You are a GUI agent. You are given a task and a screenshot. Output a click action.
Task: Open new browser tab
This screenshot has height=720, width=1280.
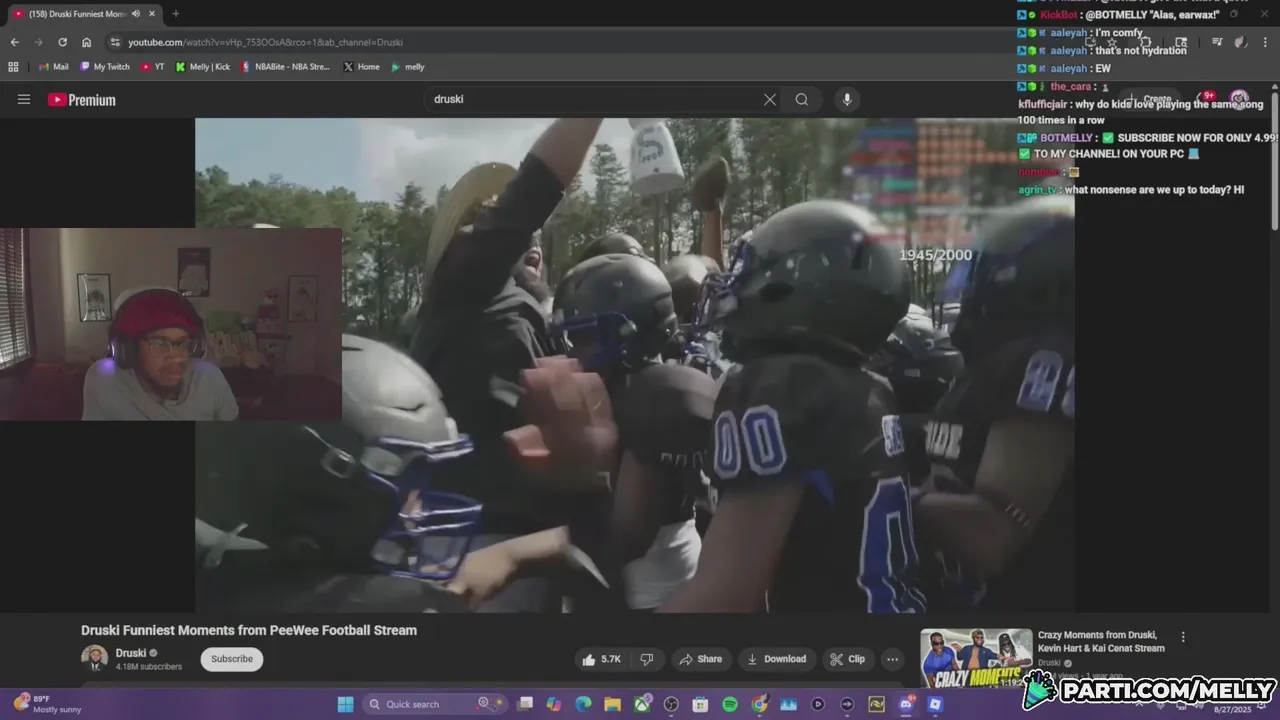coord(176,14)
